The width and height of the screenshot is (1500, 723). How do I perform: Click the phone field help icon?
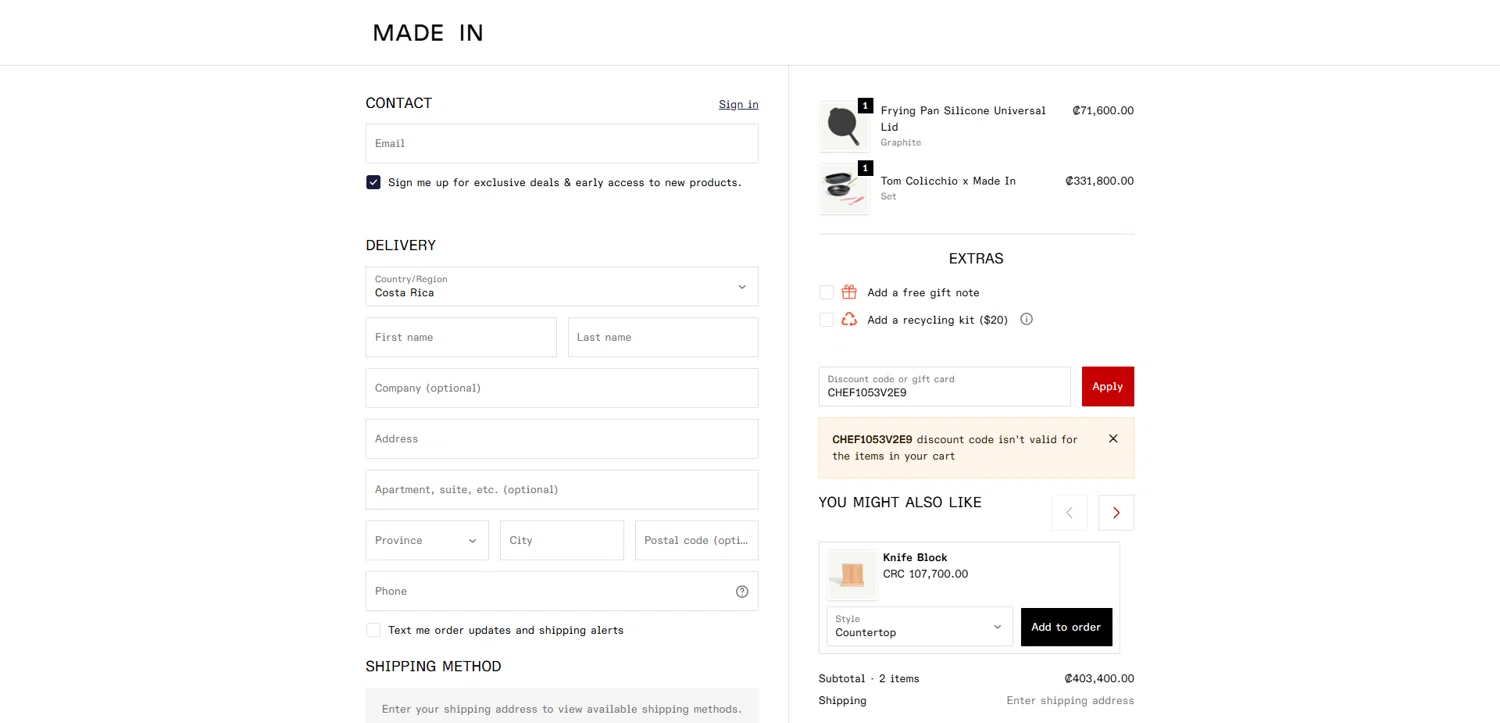(742, 591)
